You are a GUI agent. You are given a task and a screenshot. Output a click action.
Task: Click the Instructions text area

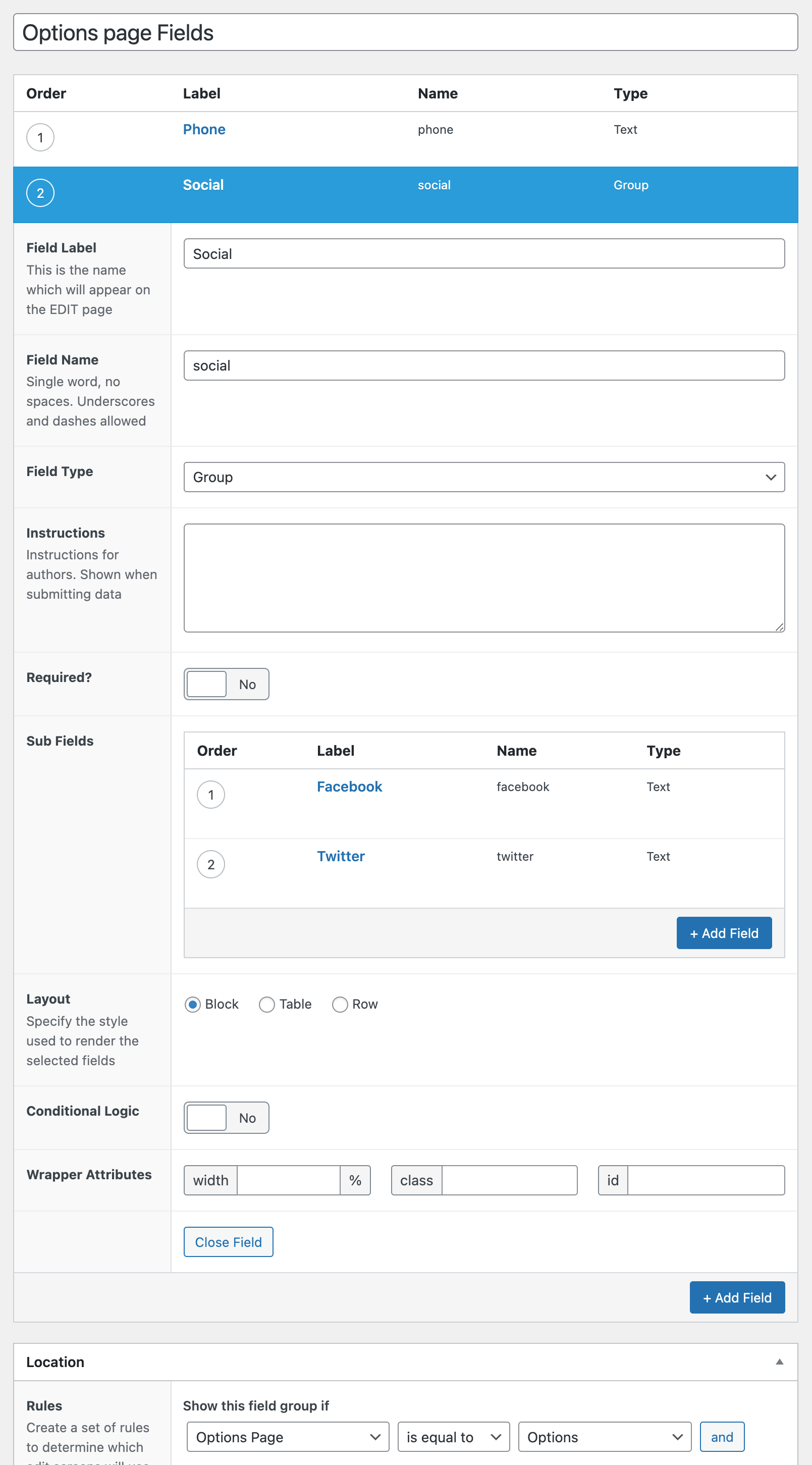484,578
